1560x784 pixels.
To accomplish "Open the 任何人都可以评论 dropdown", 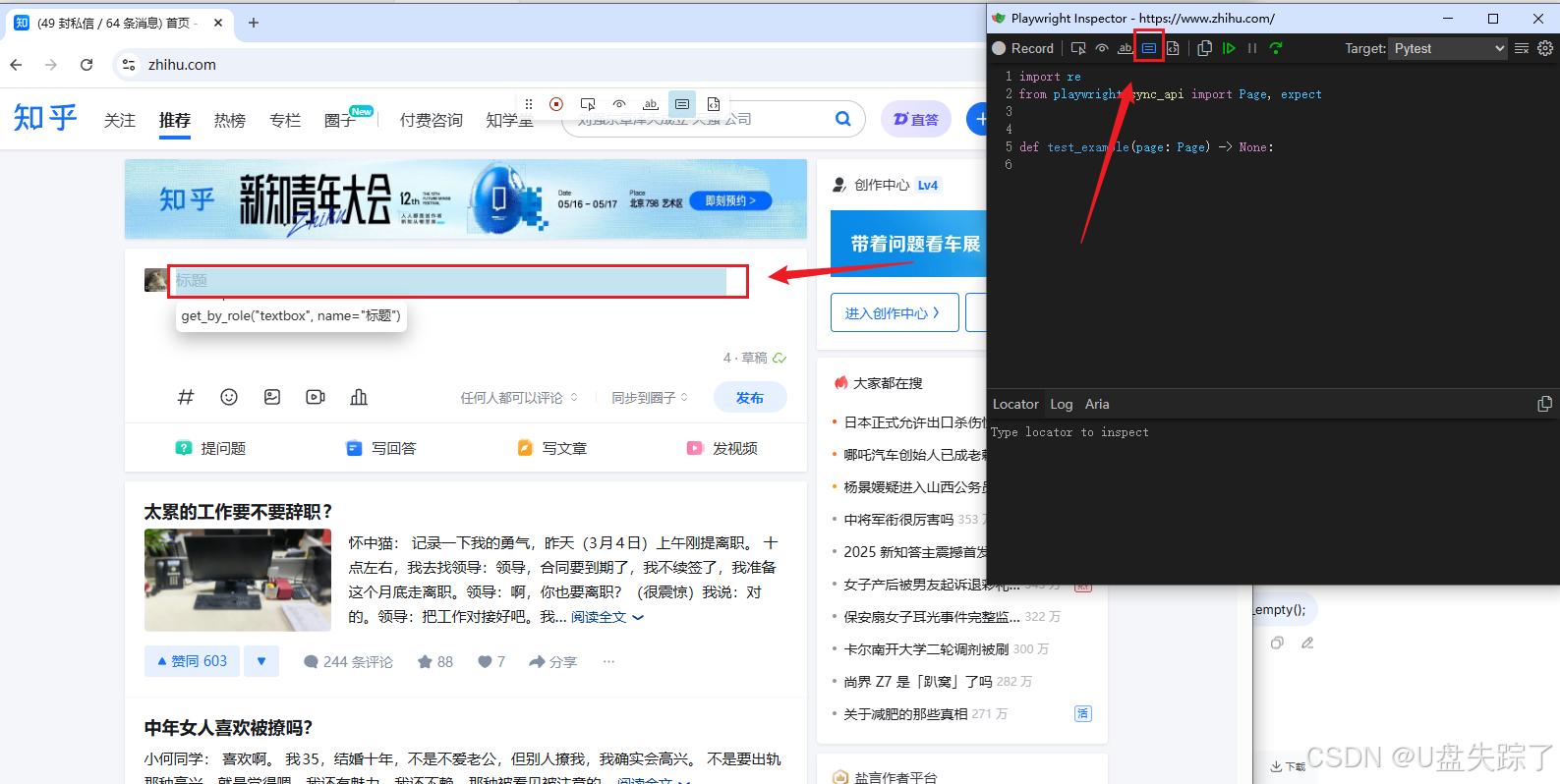I will 519,398.
